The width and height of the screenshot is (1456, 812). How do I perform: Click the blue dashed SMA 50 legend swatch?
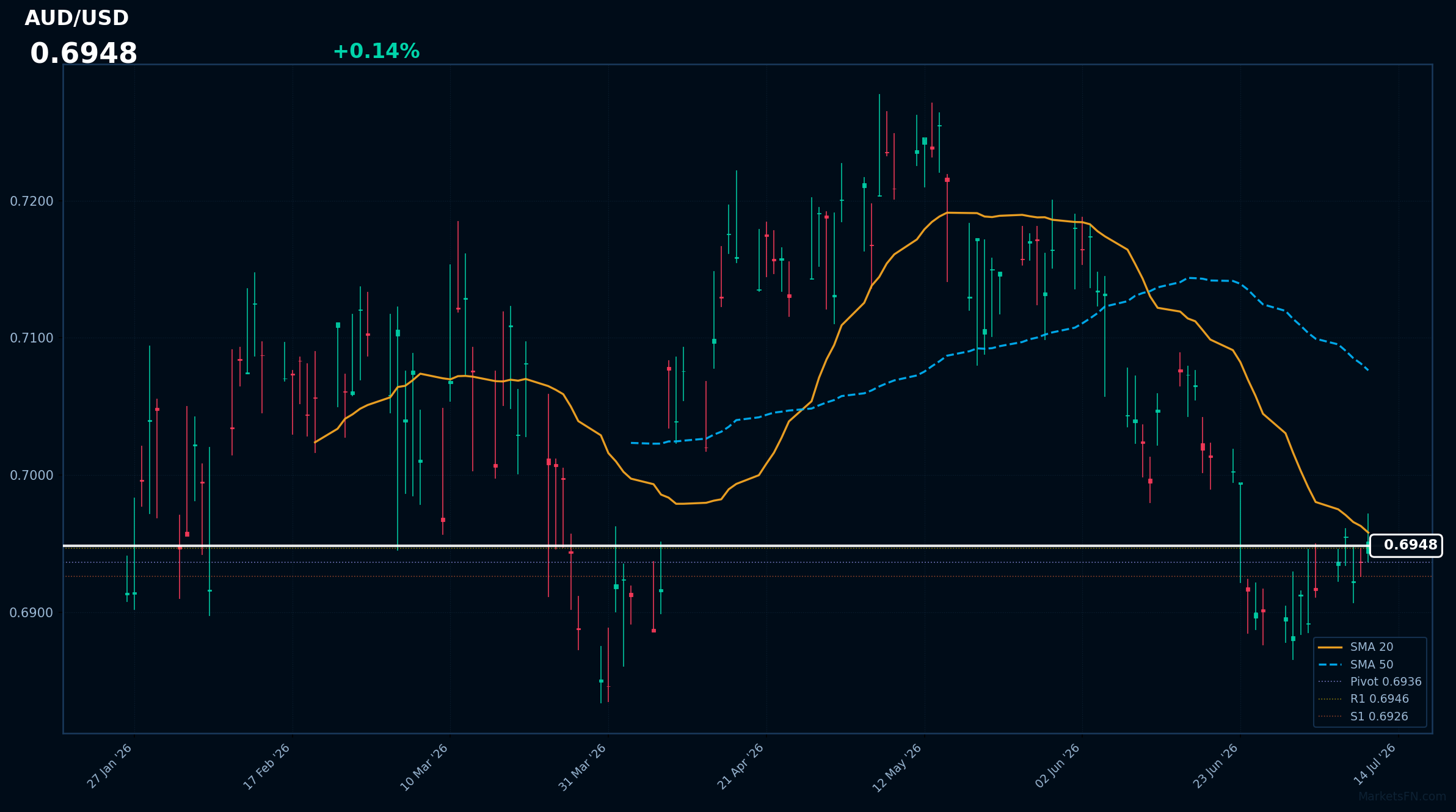tap(1330, 664)
